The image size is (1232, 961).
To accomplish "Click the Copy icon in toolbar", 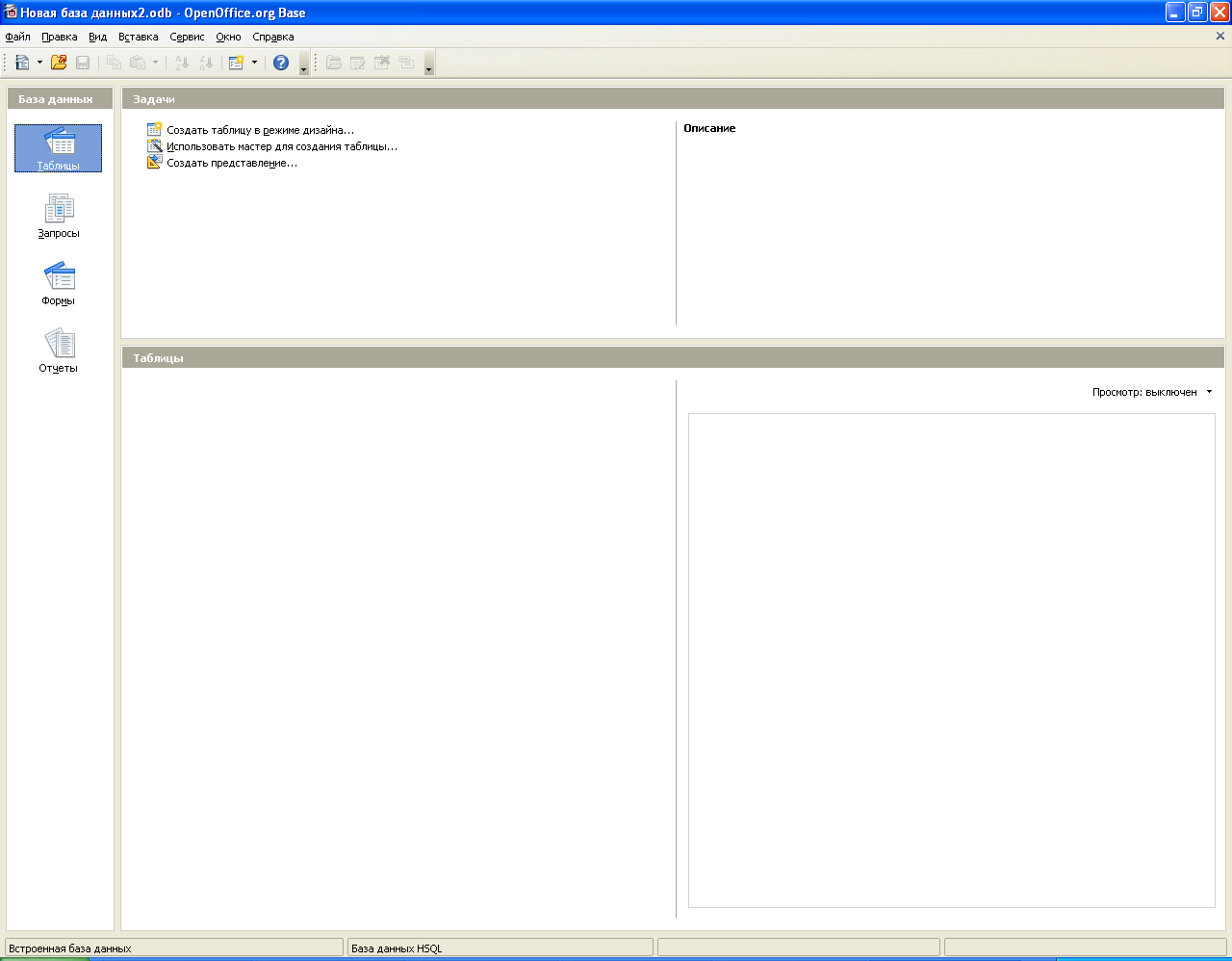I will (114, 63).
